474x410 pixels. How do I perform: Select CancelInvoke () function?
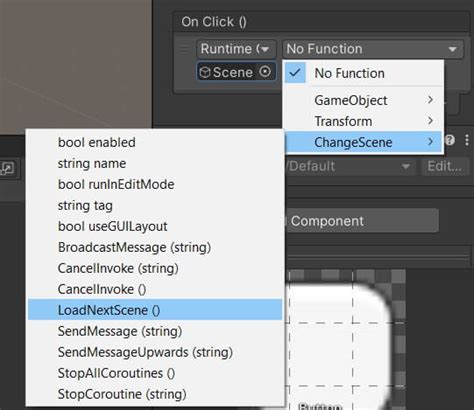coord(155,289)
